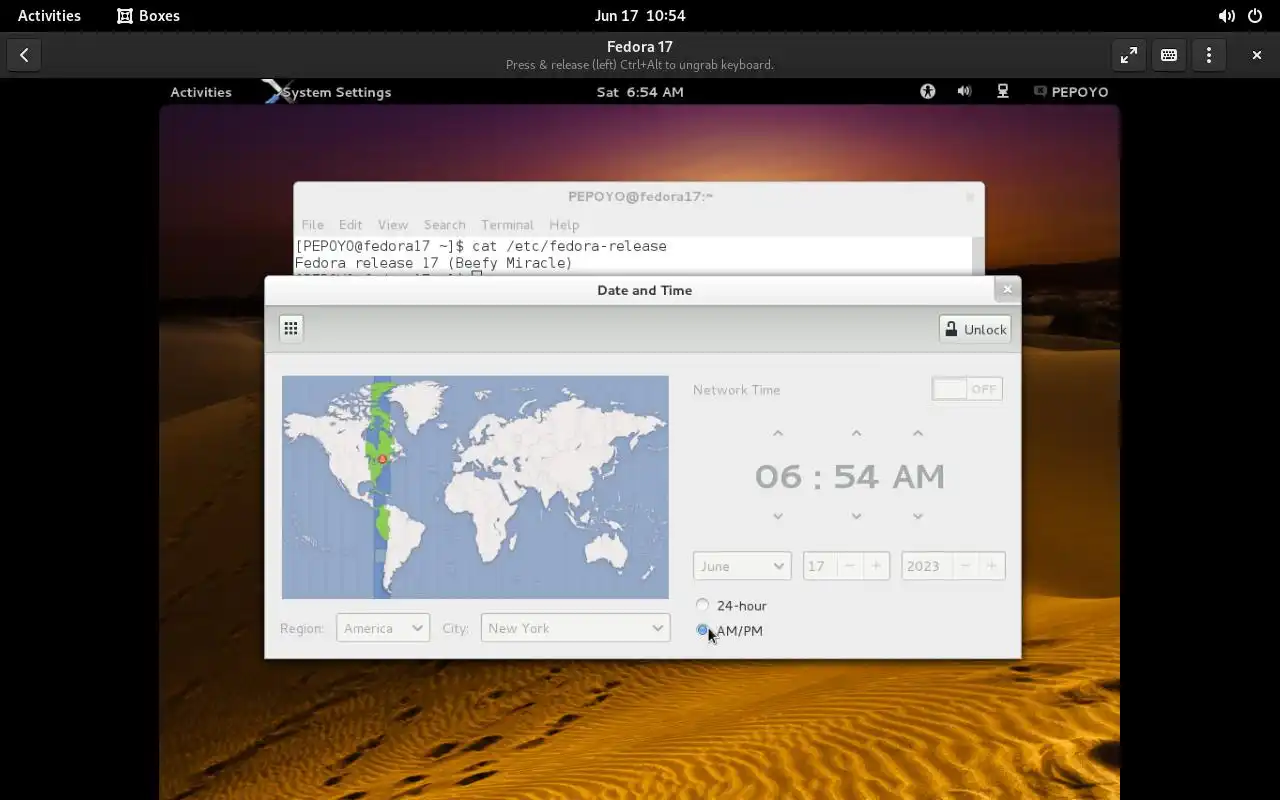Open the Terminal menu in terminal window
The width and height of the screenshot is (1280, 800).
point(507,225)
